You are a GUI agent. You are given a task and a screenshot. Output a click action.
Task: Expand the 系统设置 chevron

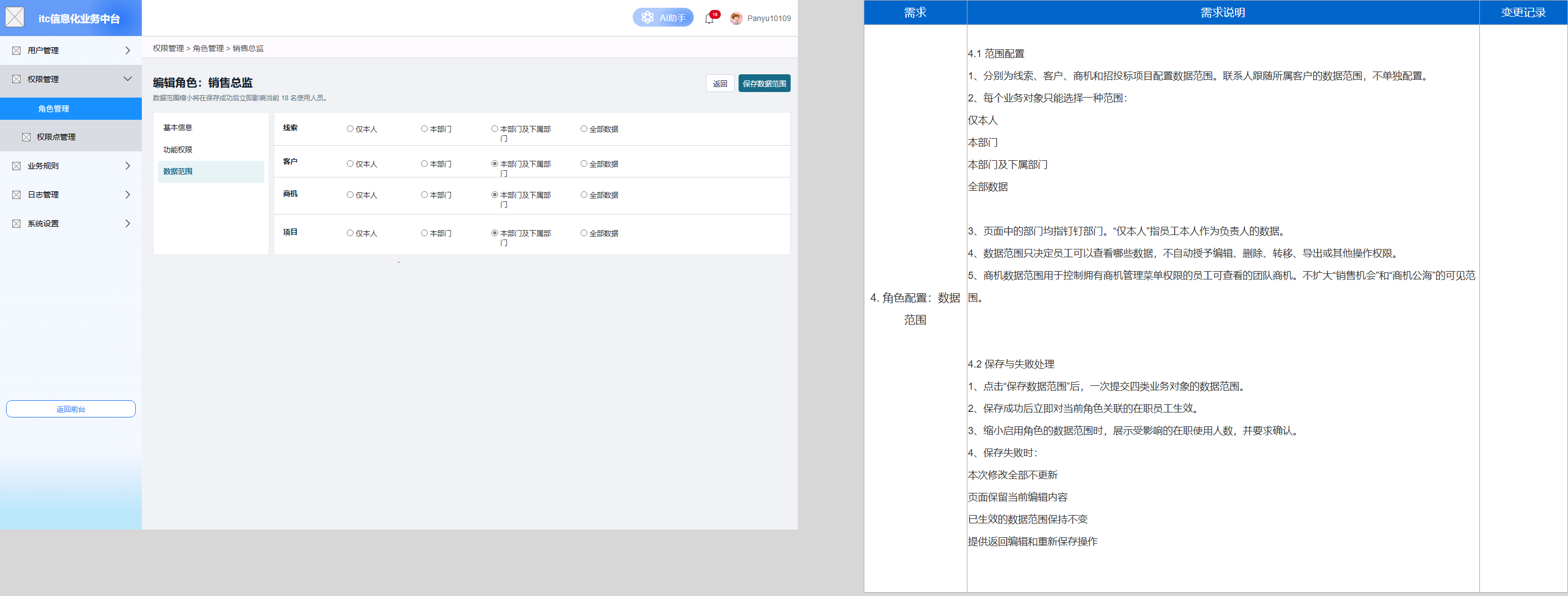(127, 223)
